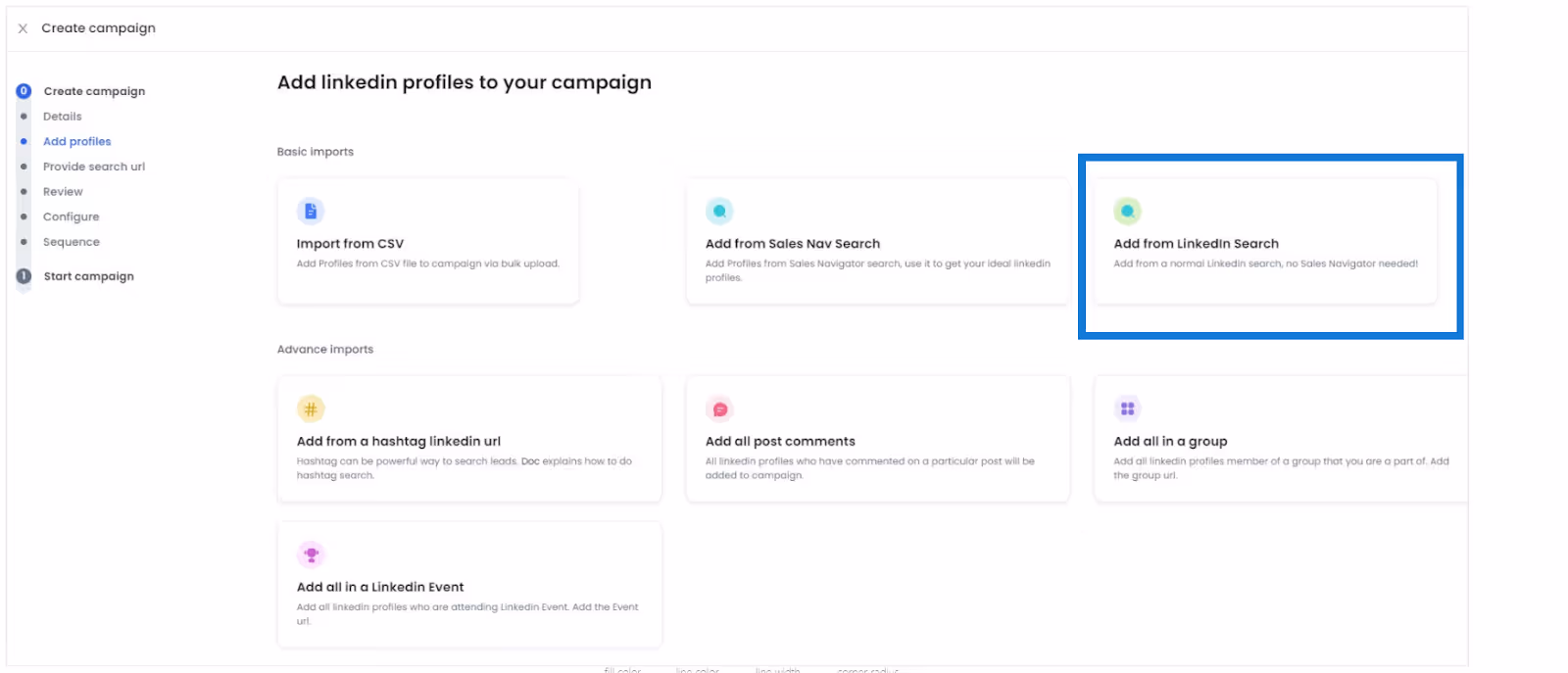The image size is (1568, 673).
Task: Select the Sales Nav Search magnifier icon
Action: (719, 211)
